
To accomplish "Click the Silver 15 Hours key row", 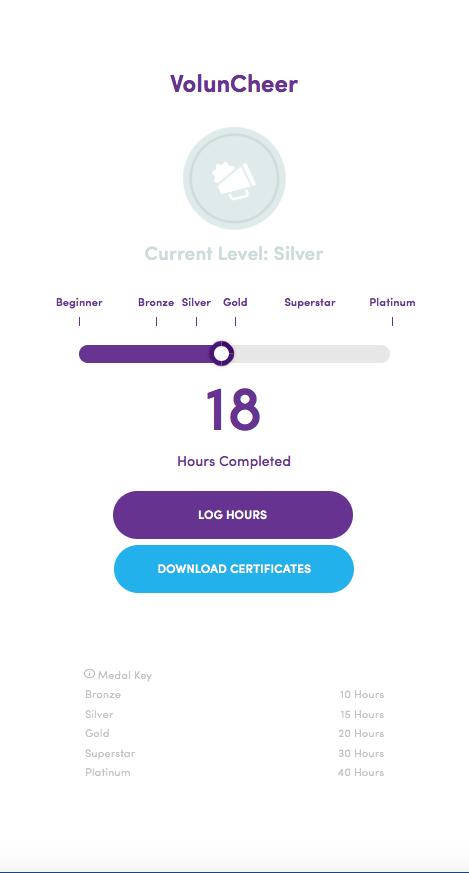I will point(234,714).
